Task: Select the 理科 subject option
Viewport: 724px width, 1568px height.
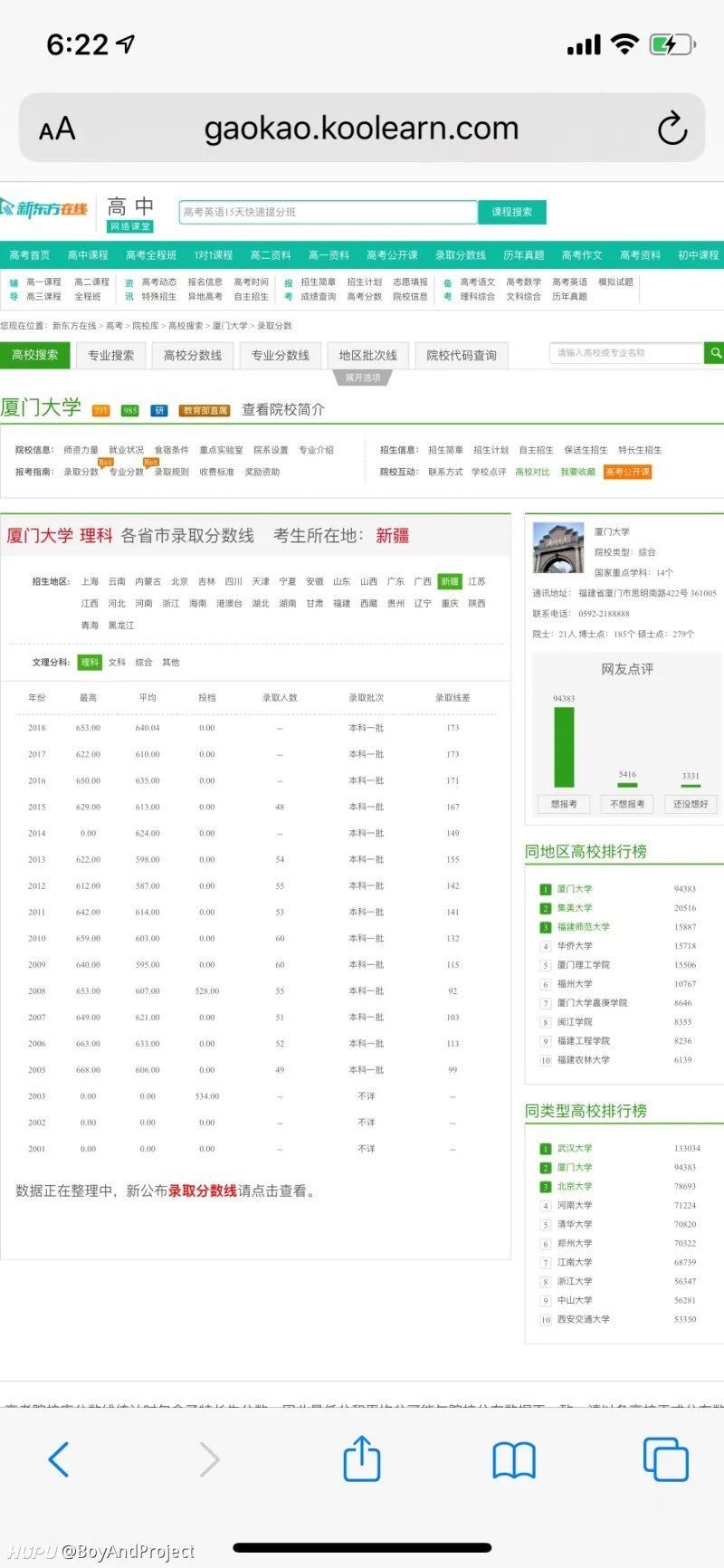Action: coord(90,662)
